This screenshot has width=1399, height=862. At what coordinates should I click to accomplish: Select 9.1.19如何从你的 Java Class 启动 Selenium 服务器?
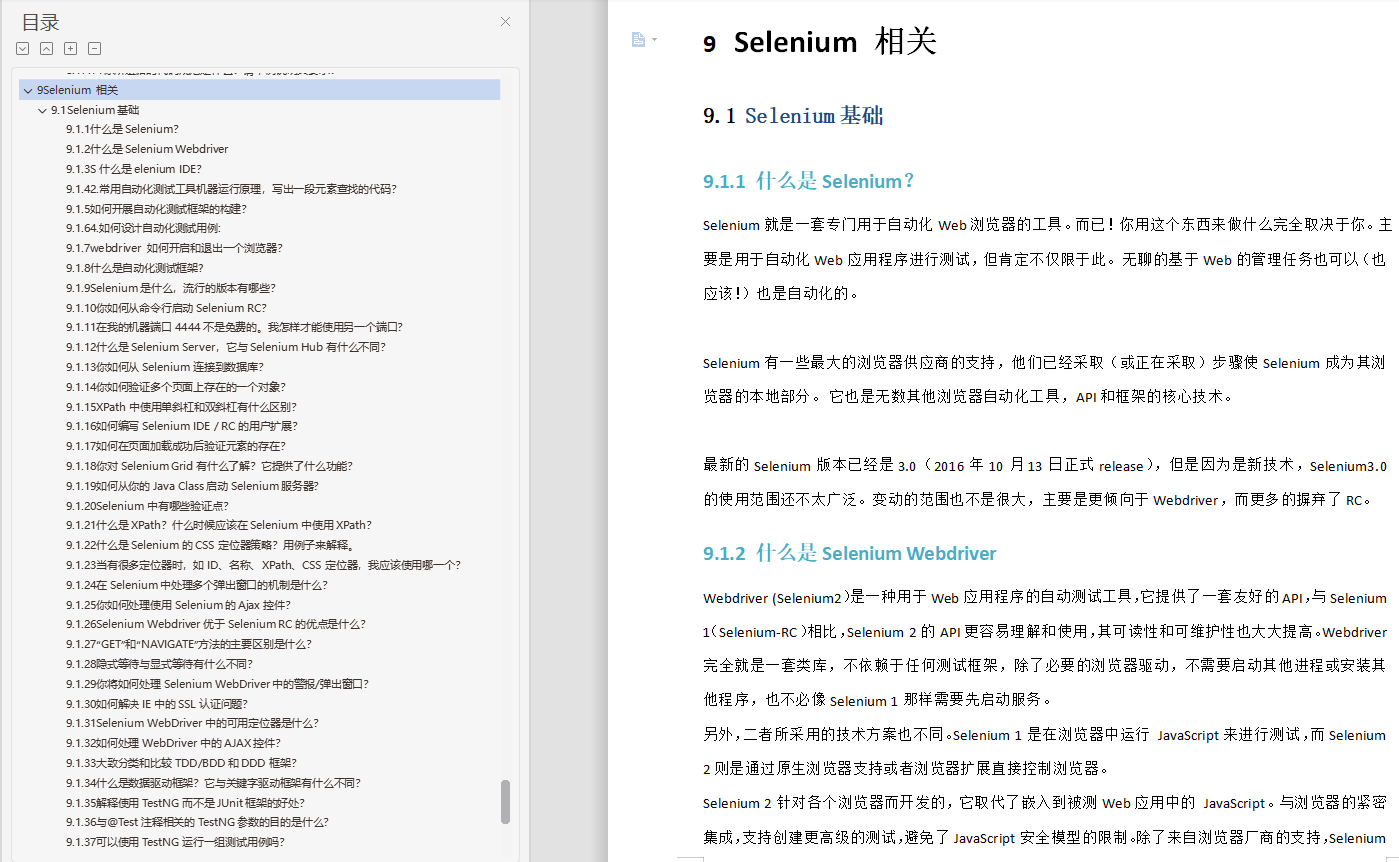(x=193, y=486)
